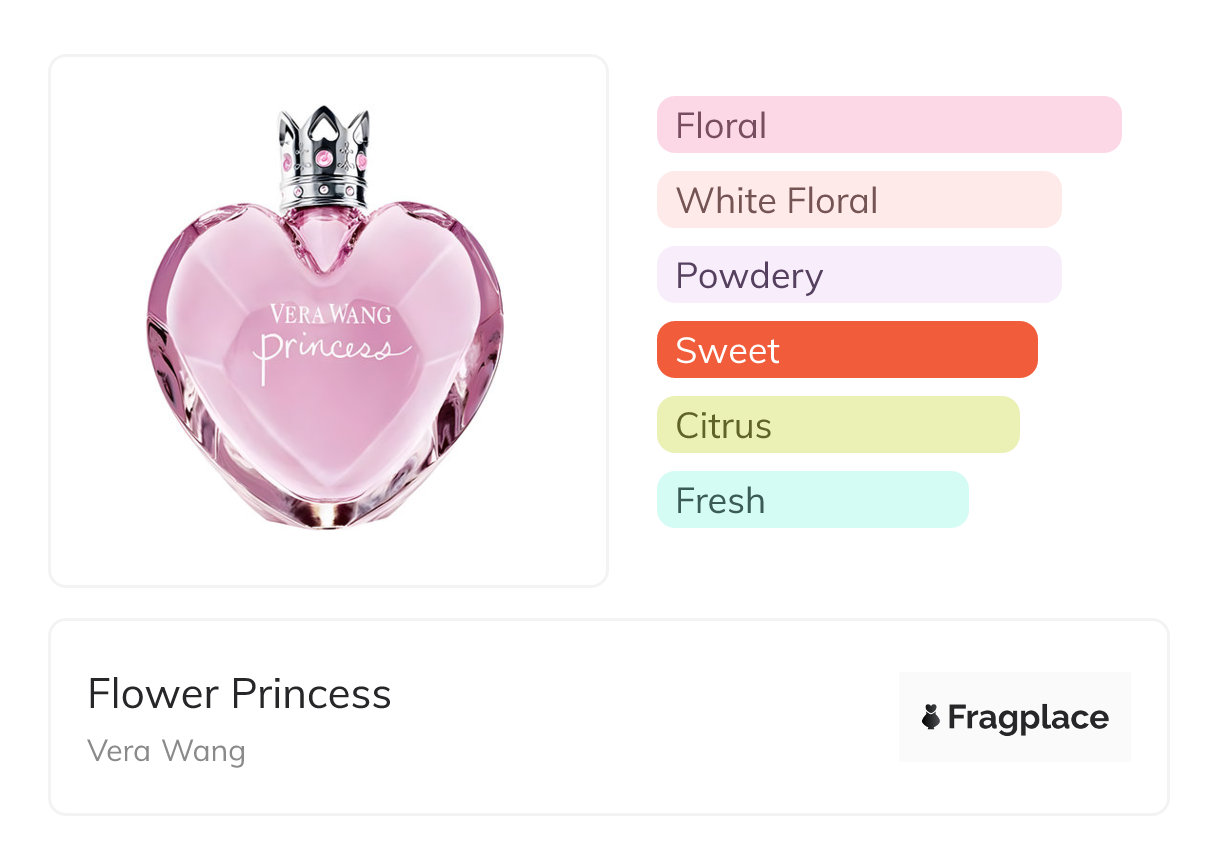1218x864 pixels.
Task: Click the Fragplace perfume bottle logo icon
Action: point(931,717)
